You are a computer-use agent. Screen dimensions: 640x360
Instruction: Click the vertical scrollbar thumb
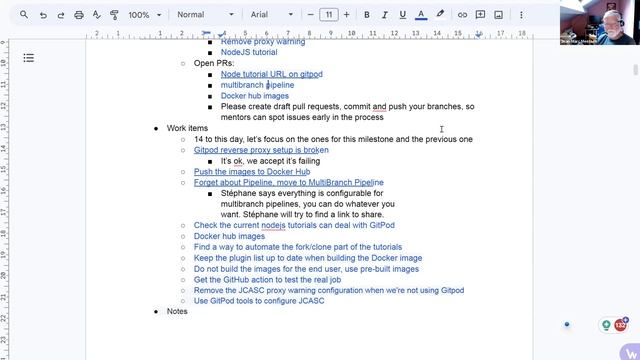(636, 70)
